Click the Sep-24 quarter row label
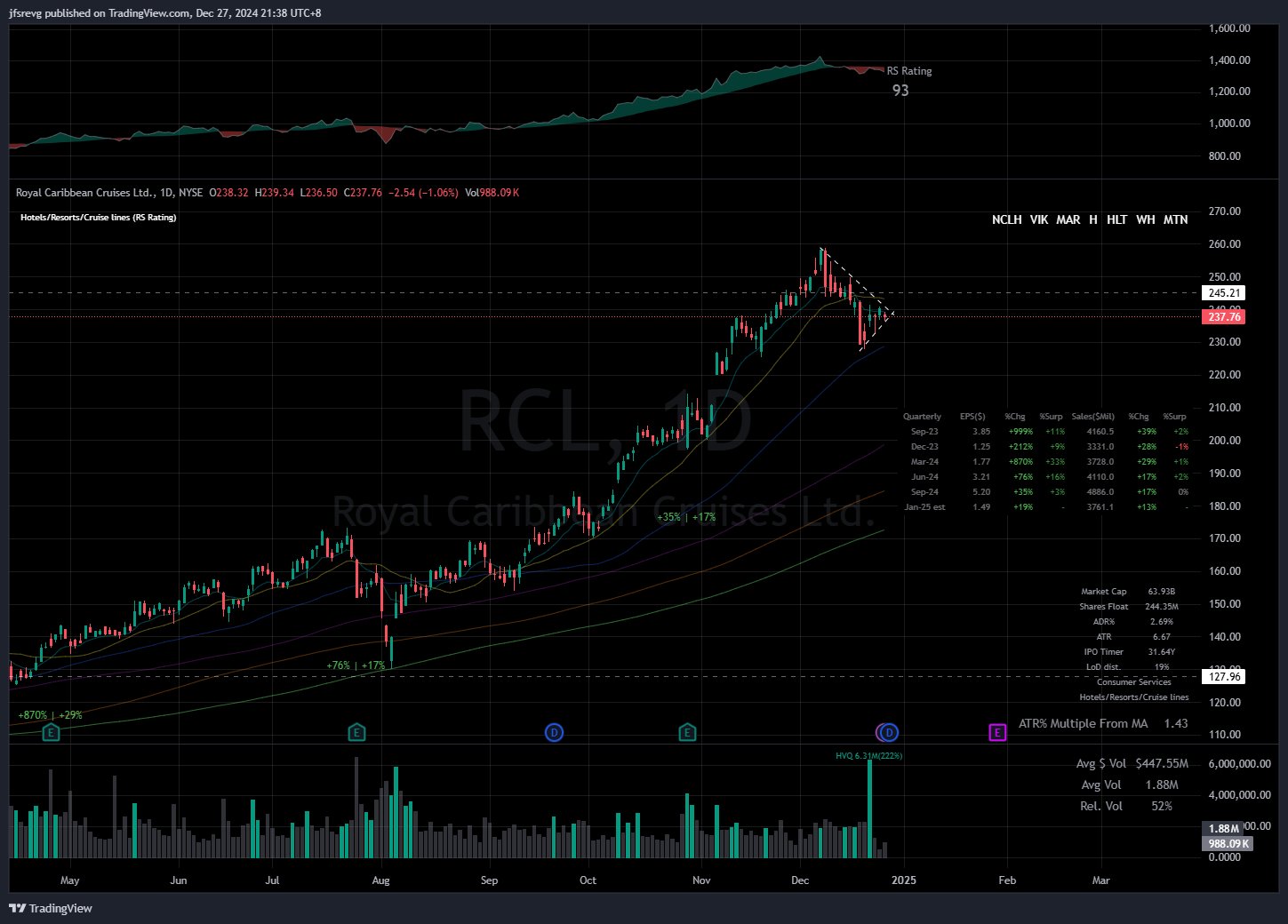Viewport: 1288px width, 924px height. [x=924, y=492]
